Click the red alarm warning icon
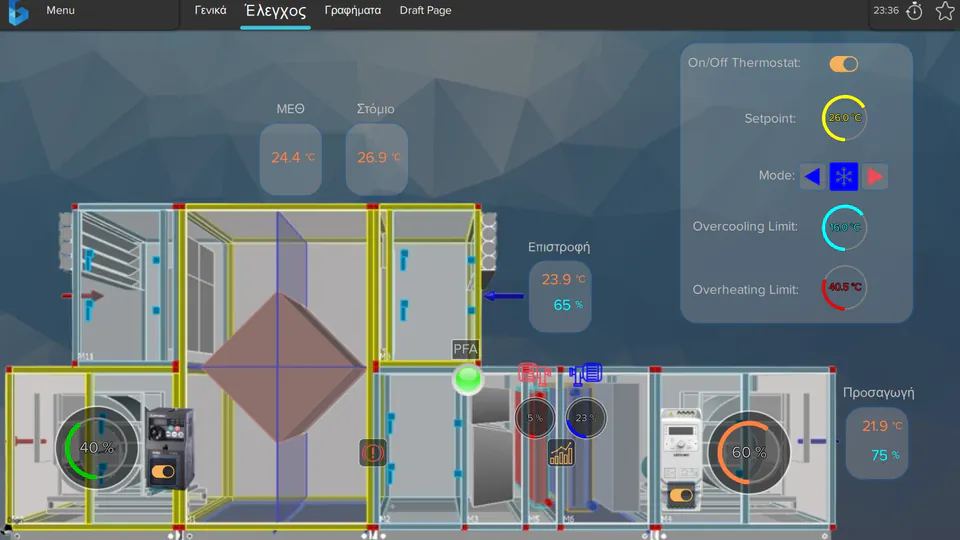 point(372,453)
